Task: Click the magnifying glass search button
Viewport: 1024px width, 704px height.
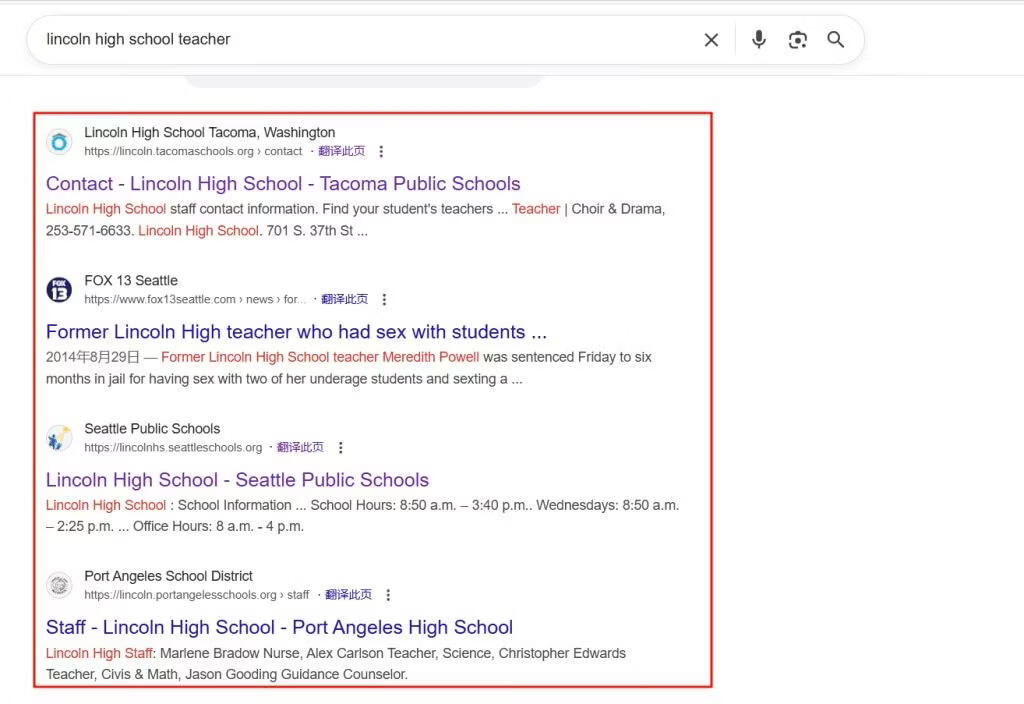Action: pyautogui.click(x=835, y=40)
